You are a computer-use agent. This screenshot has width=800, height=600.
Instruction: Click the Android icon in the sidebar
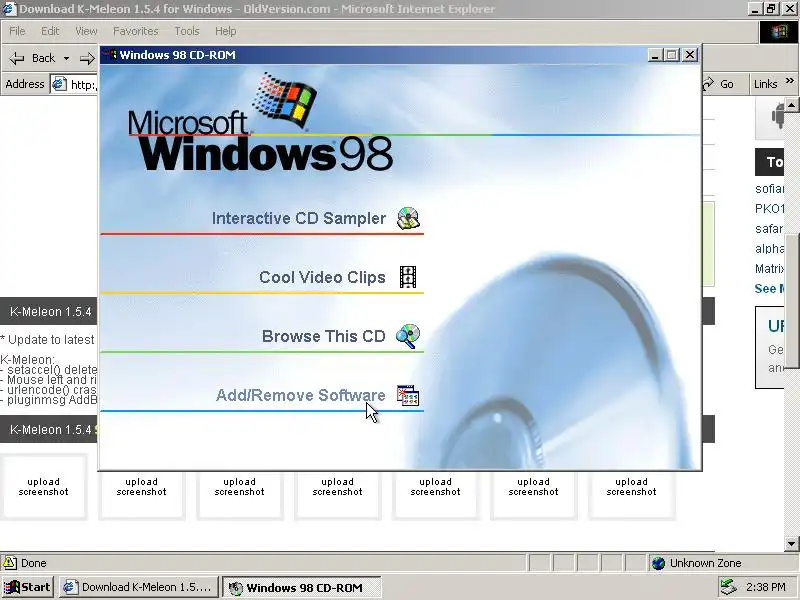click(777, 116)
